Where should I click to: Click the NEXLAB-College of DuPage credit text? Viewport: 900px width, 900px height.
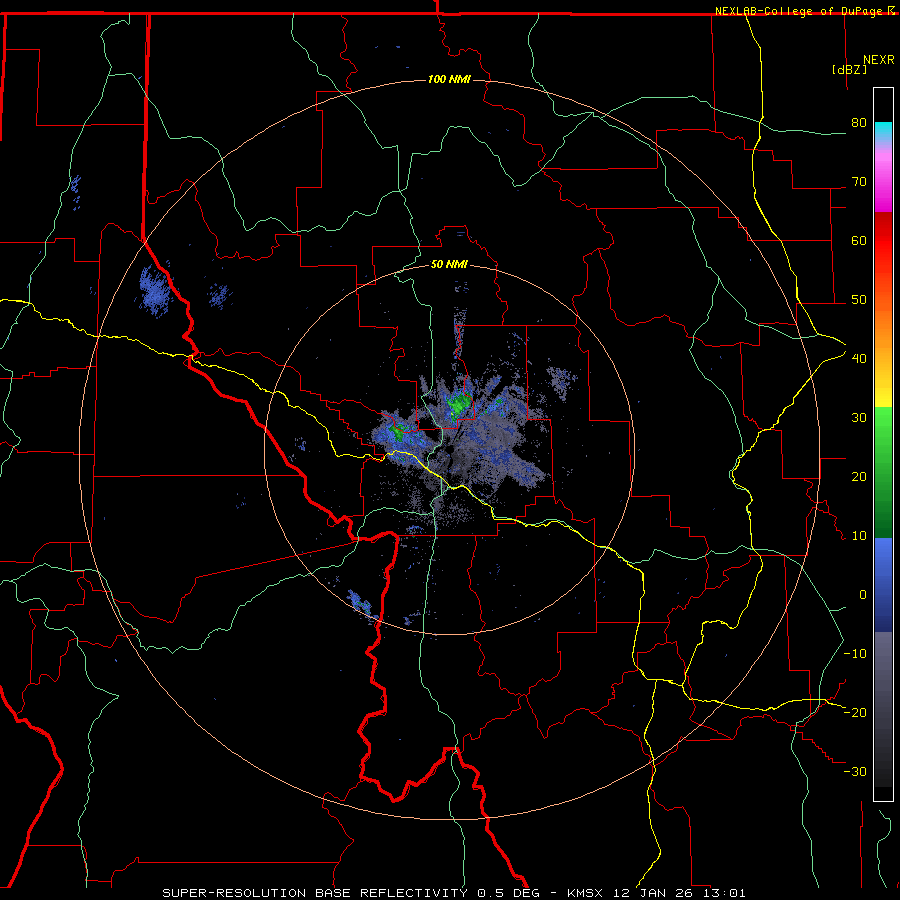click(798, 11)
